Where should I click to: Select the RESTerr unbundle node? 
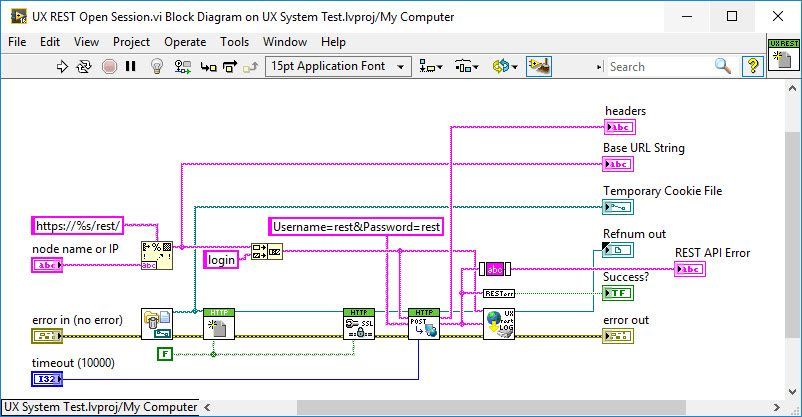499,294
